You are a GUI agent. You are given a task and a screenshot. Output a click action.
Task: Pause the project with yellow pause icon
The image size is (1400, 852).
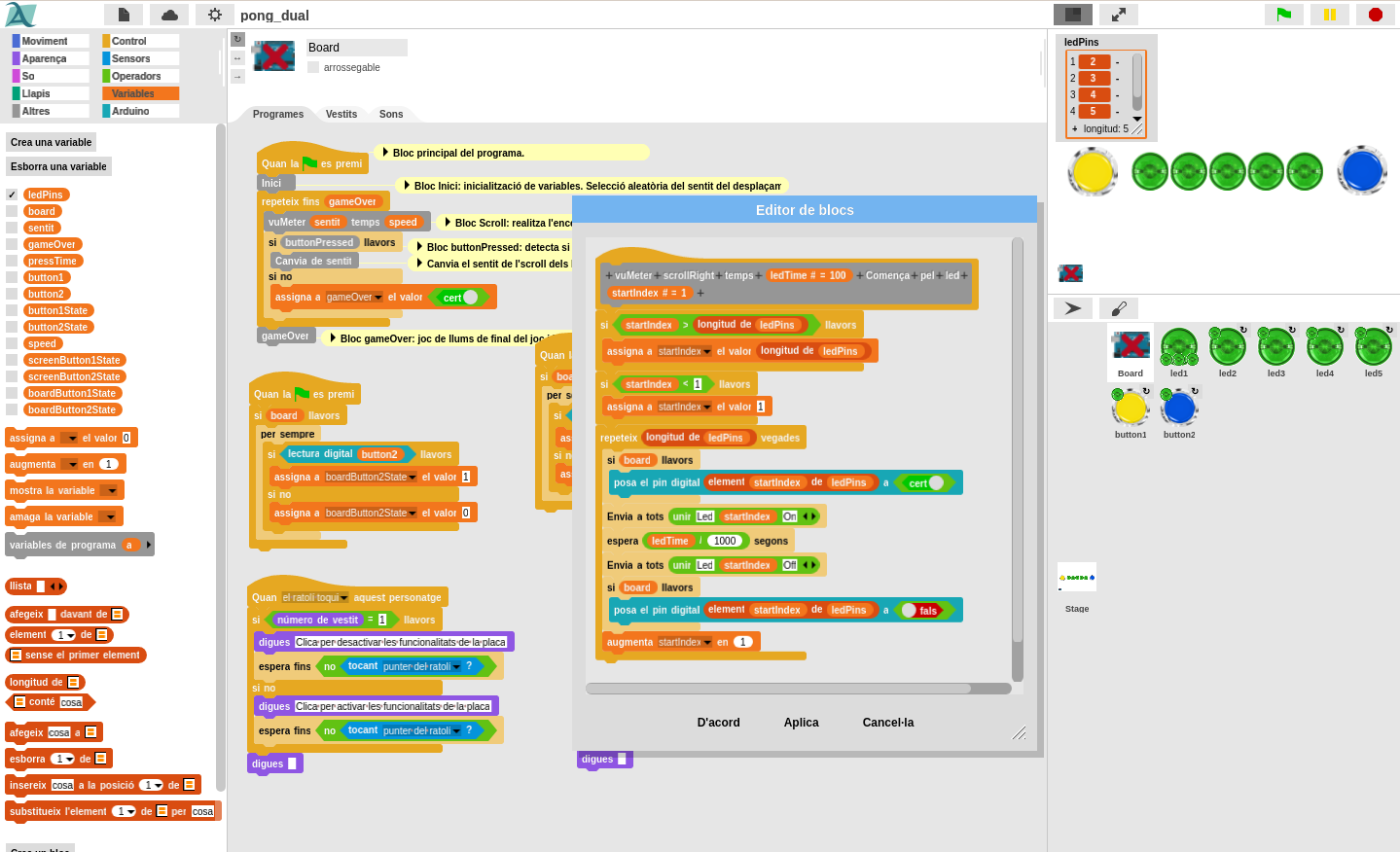[x=1330, y=15]
